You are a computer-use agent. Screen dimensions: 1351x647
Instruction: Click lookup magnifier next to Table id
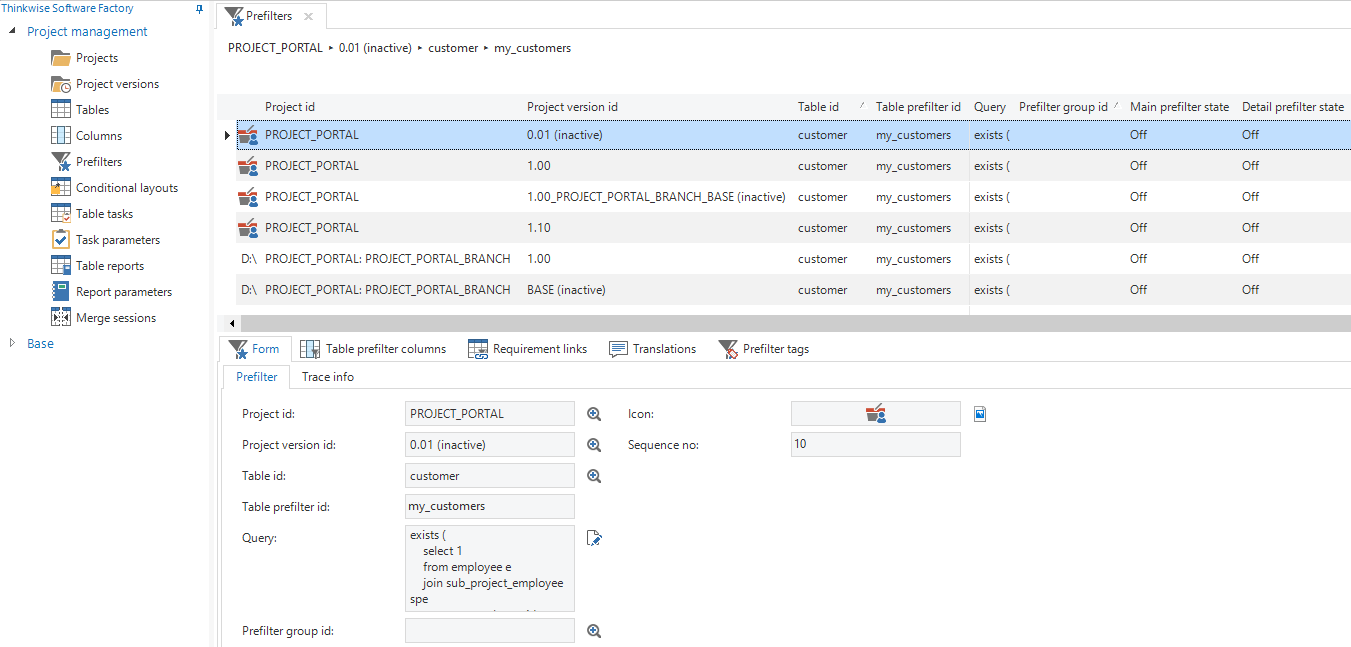pyautogui.click(x=594, y=476)
